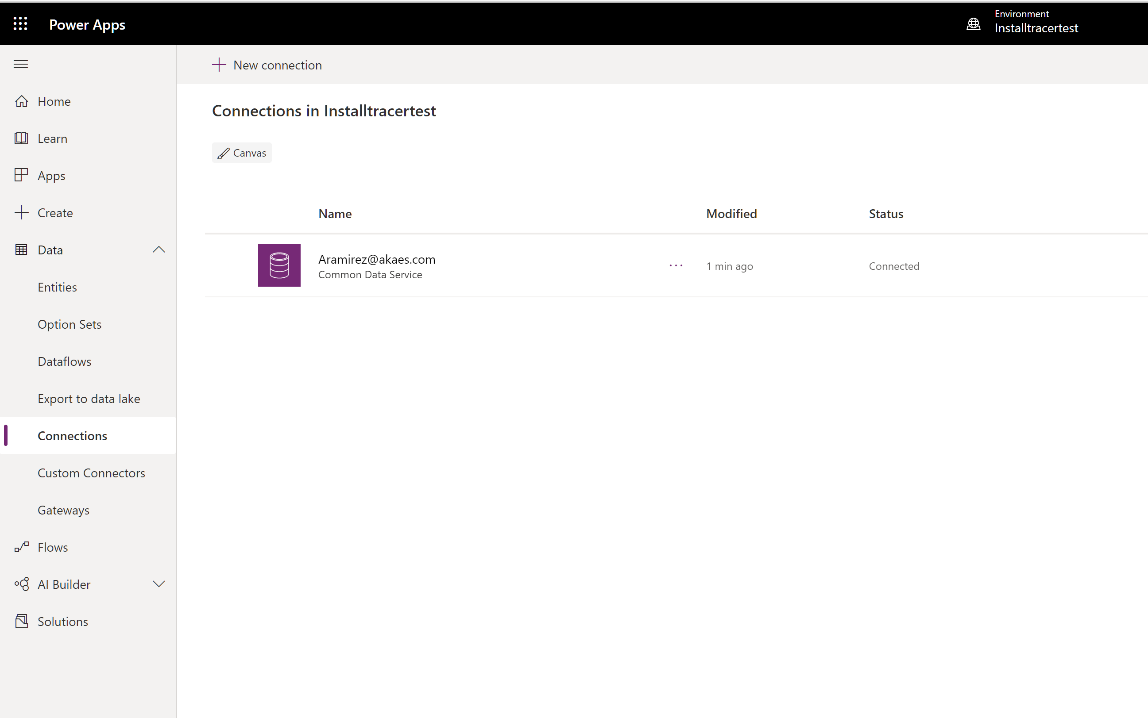Open the Aramirez@akaes.com connection

click(376, 259)
